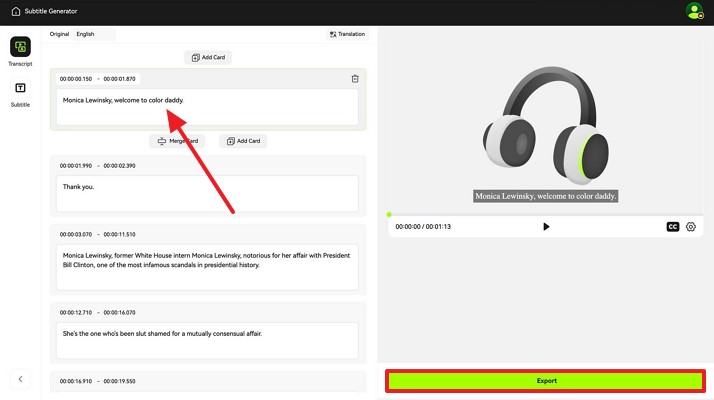Collapse sidebar with back chevron
The image size is (714, 400).
click(x=20, y=379)
